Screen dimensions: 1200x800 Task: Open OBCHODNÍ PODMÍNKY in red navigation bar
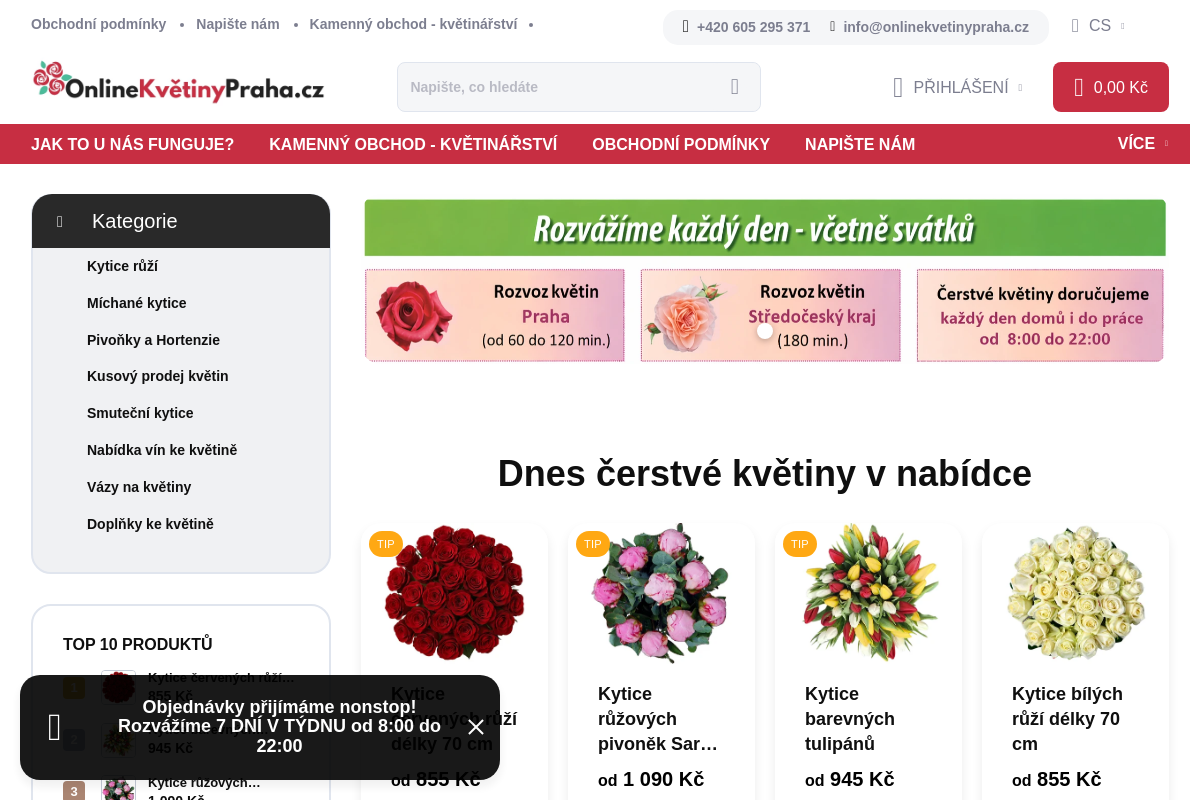pos(681,144)
